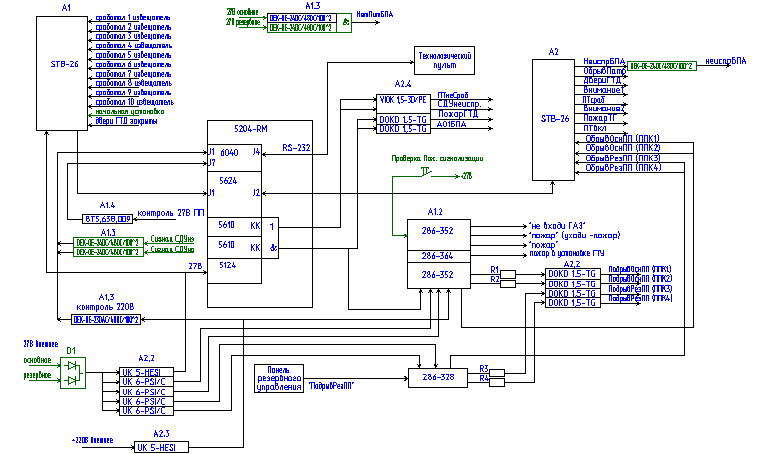Click the STB-26 block labeled A2
The width and height of the screenshot is (769, 454).
click(553, 120)
